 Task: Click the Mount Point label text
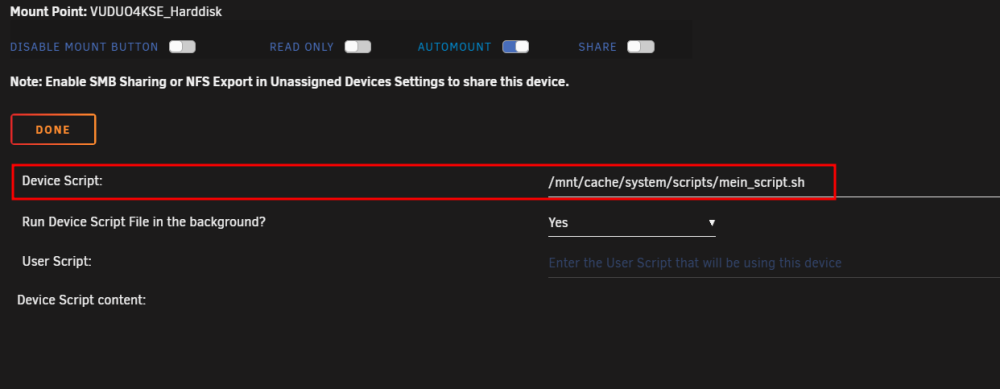pyautogui.click(x=49, y=11)
